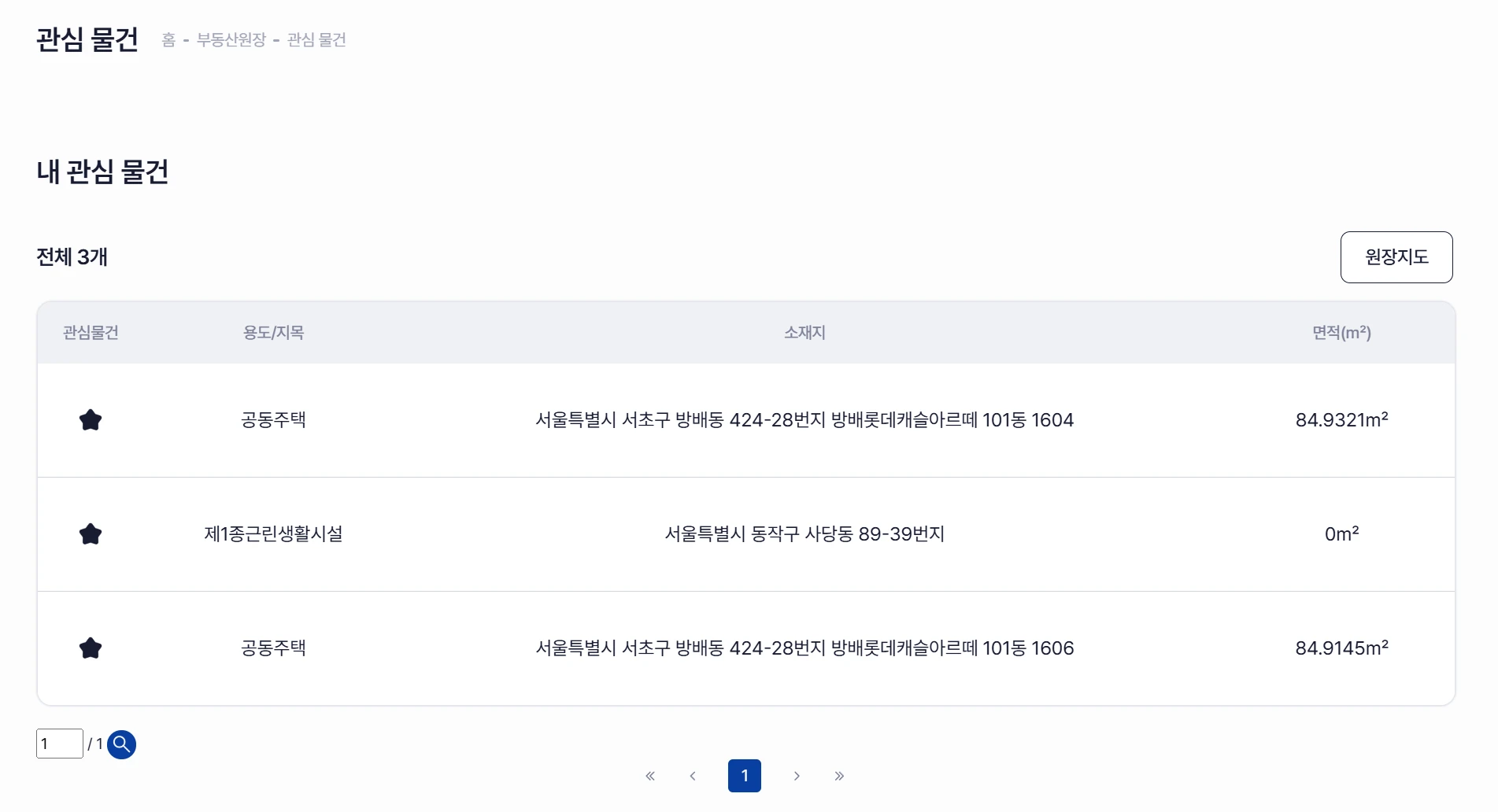Open 부동산원장 breadcrumb link
This screenshot has width=1498, height=812.
click(231, 39)
